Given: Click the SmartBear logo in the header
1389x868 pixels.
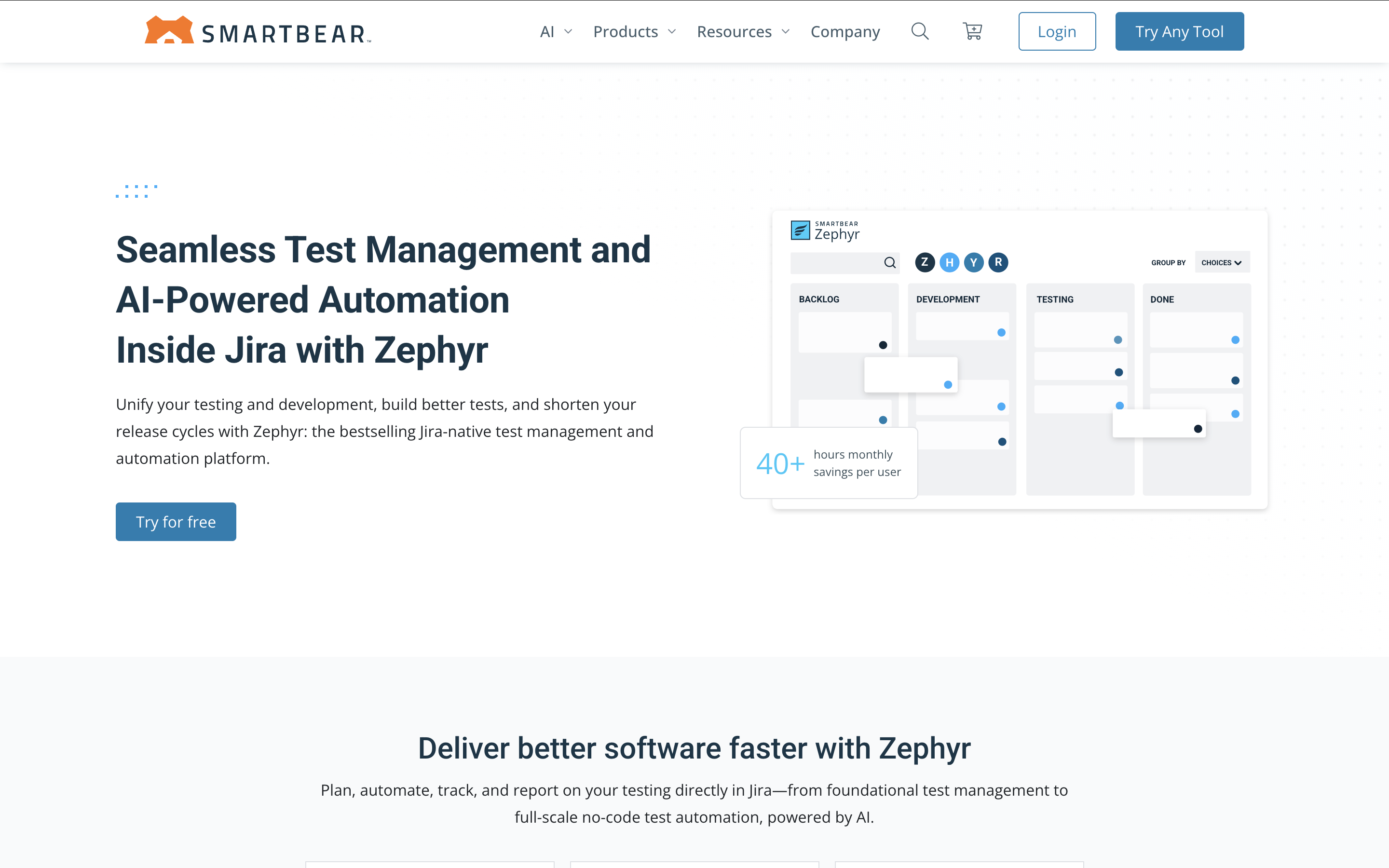Looking at the screenshot, I should pyautogui.click(x=258, y=31).
